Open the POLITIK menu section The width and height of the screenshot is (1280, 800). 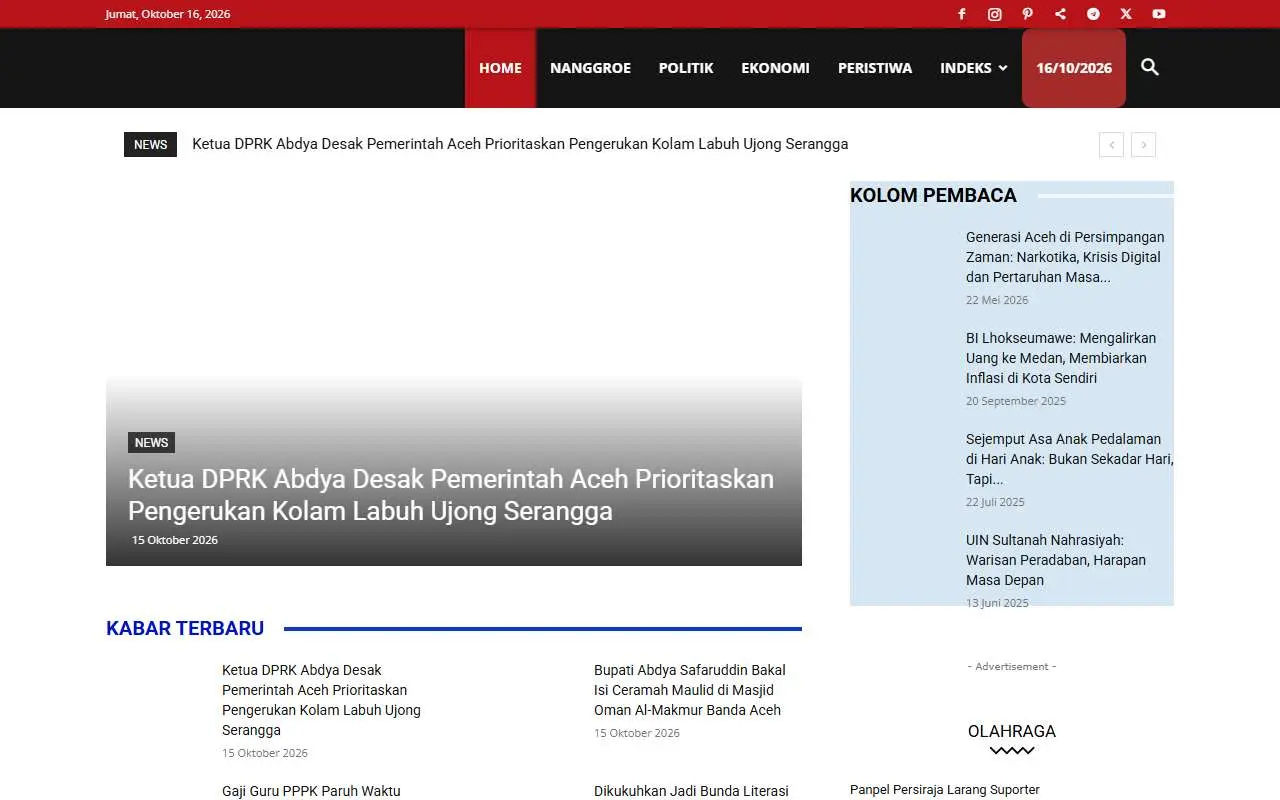[686, 68]
